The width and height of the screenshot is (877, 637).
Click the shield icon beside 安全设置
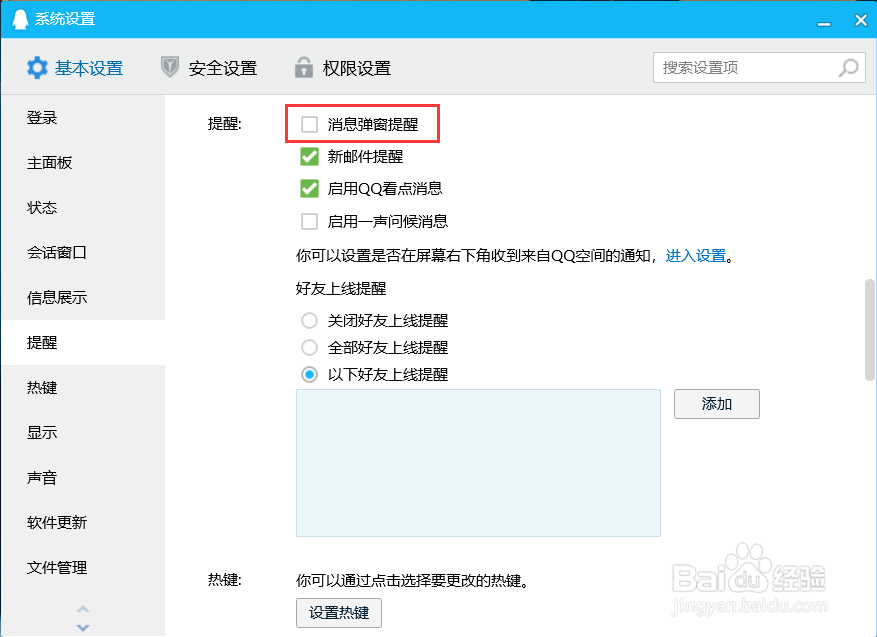[169, 67]
